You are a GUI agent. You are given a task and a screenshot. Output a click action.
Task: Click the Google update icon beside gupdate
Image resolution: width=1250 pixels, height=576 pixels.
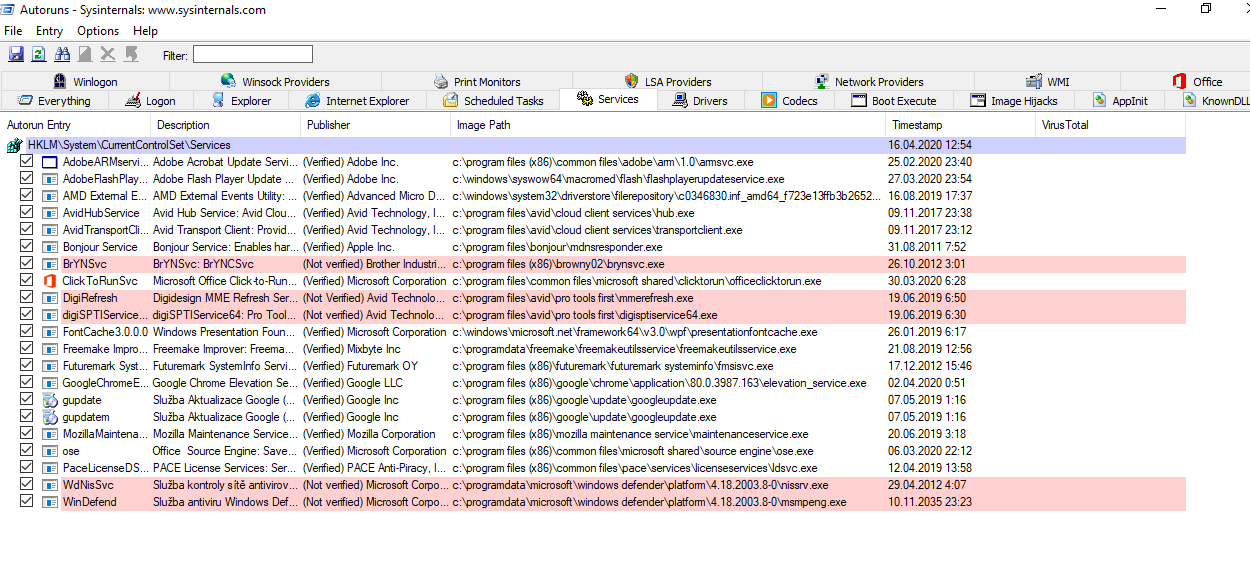(49, 400)
